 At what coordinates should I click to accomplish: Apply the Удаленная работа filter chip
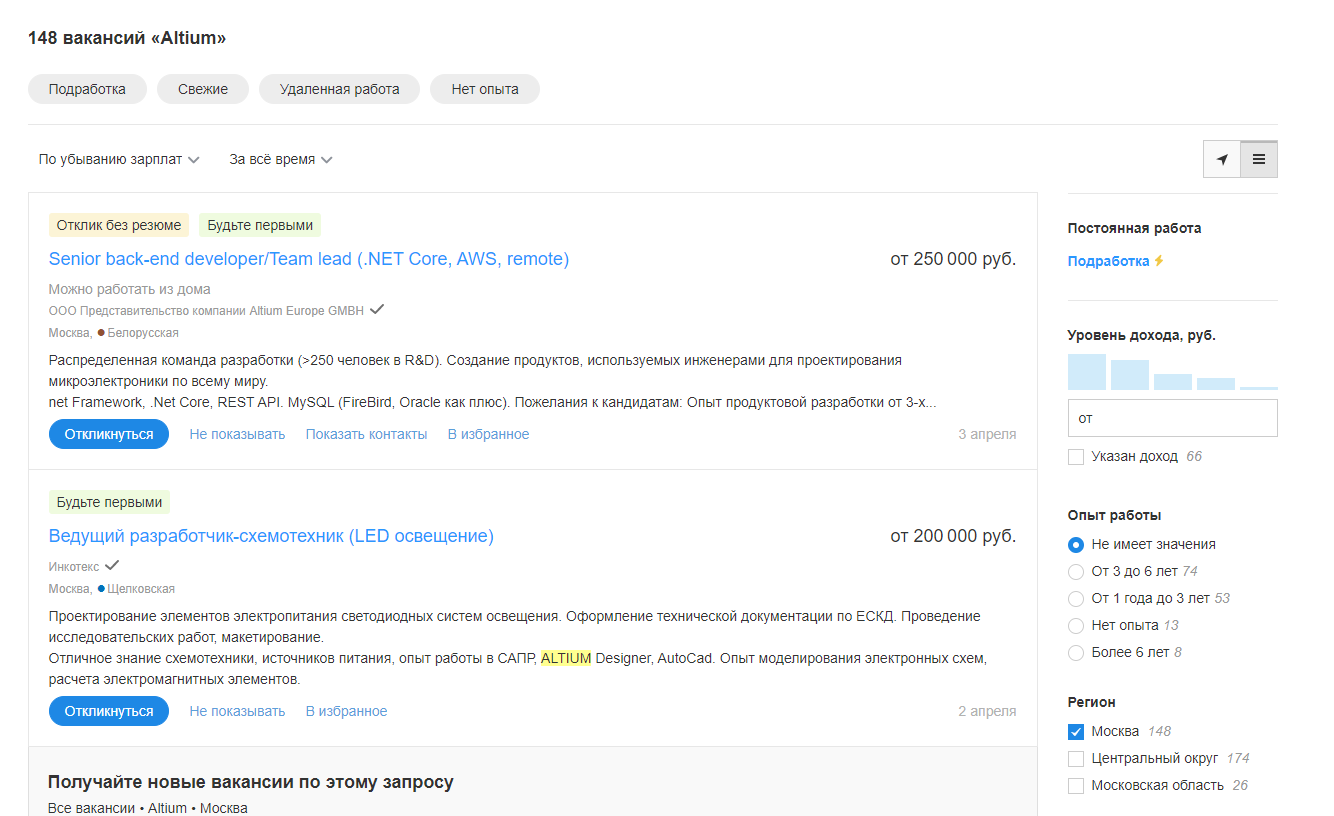click(x=340, y=89)
